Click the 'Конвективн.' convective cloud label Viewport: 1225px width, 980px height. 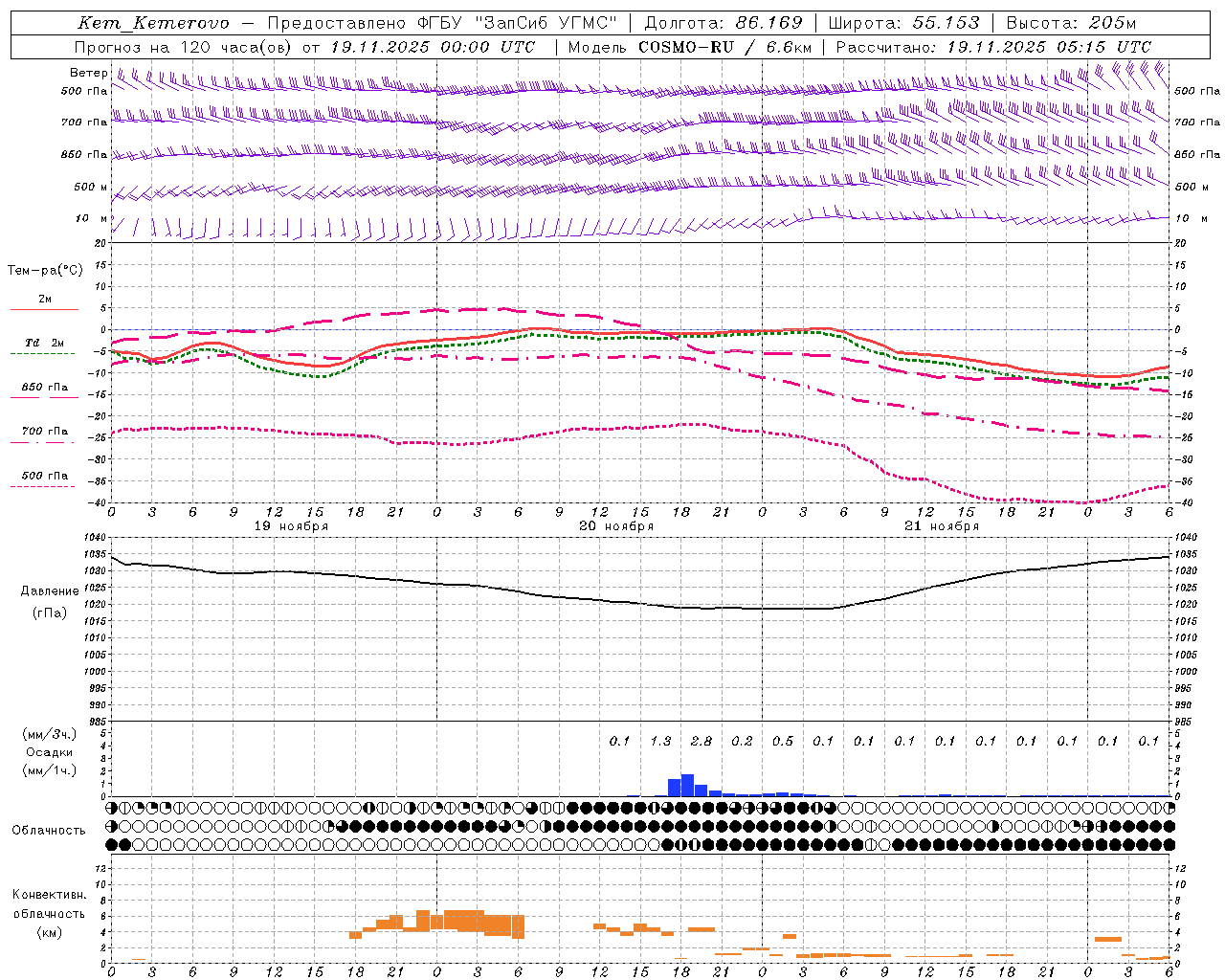[x=50, y=895]
